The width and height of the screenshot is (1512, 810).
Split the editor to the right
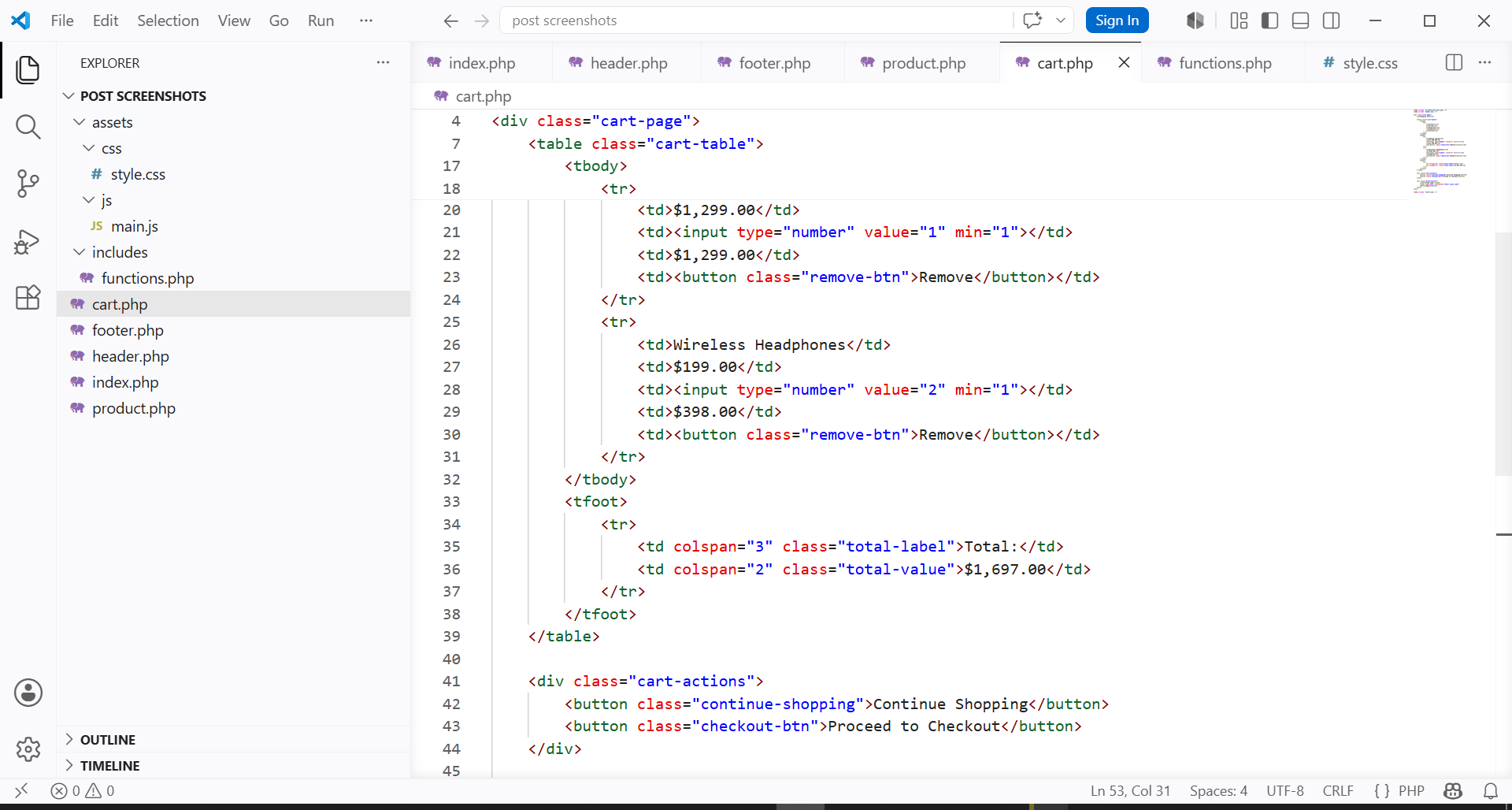coord(1455,62)
